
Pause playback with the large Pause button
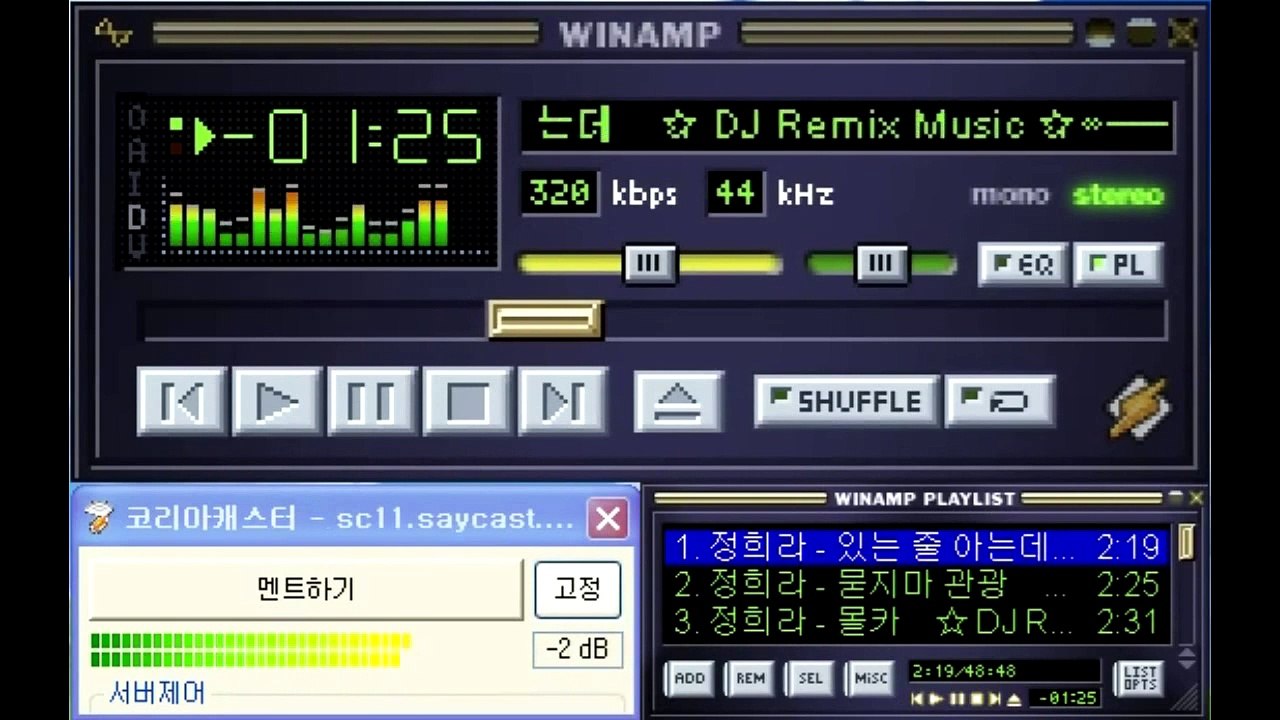point(372,402)
